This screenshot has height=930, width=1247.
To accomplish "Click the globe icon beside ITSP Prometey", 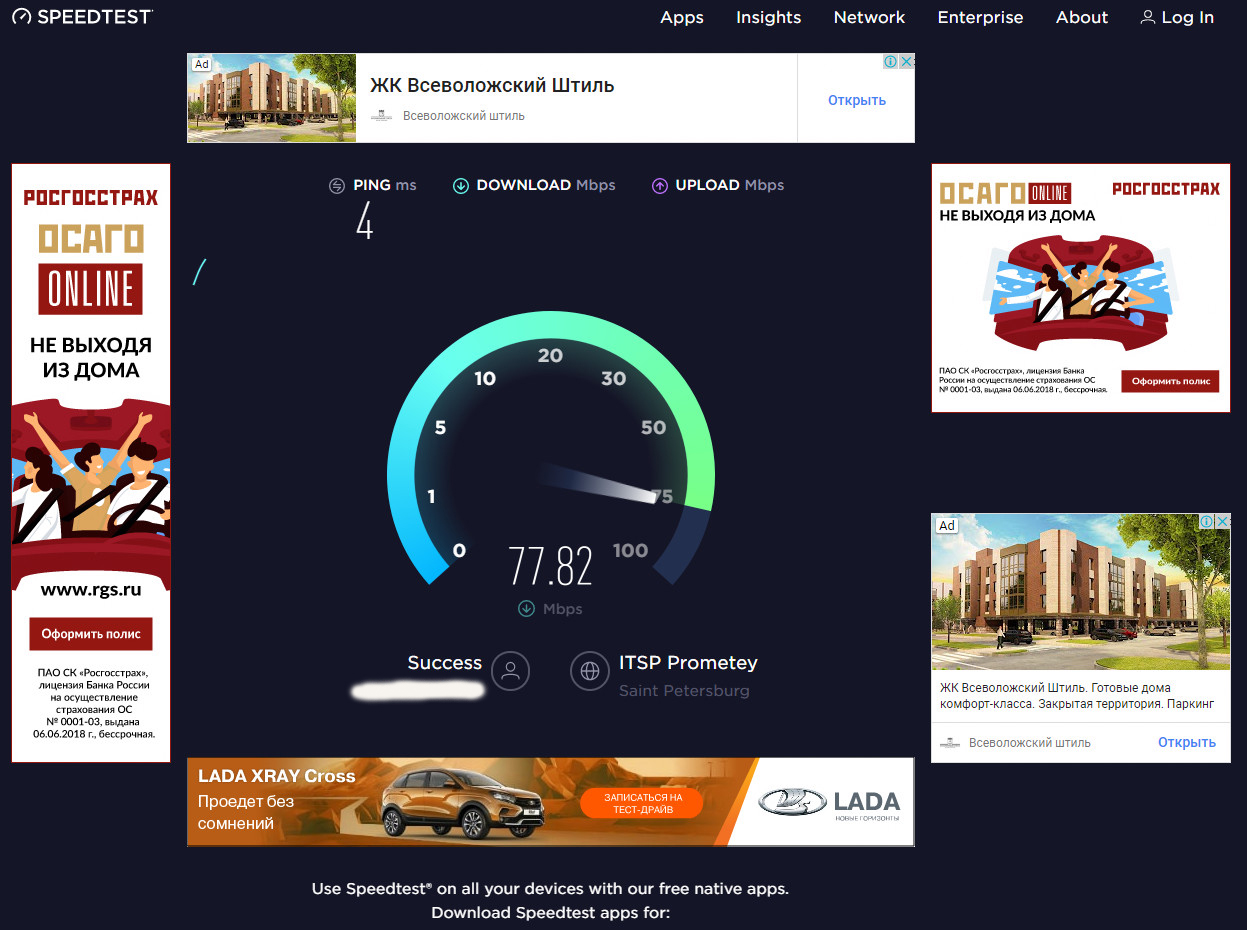I will [x=590, y=671].
